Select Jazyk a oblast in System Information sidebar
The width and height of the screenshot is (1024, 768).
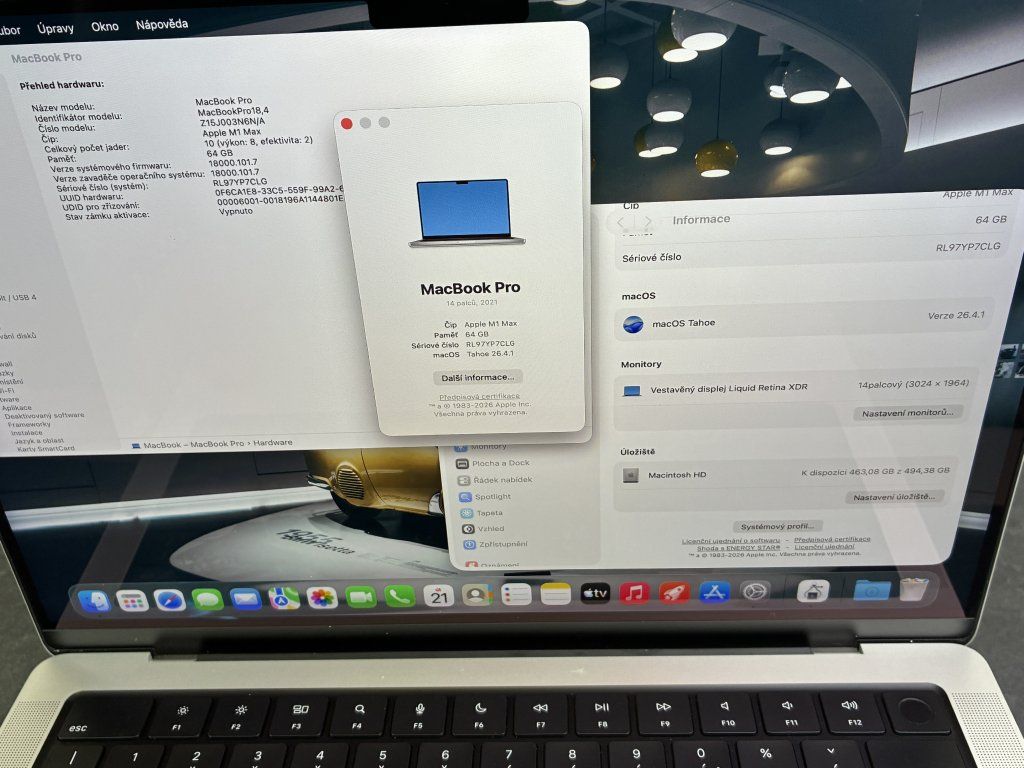40,441
